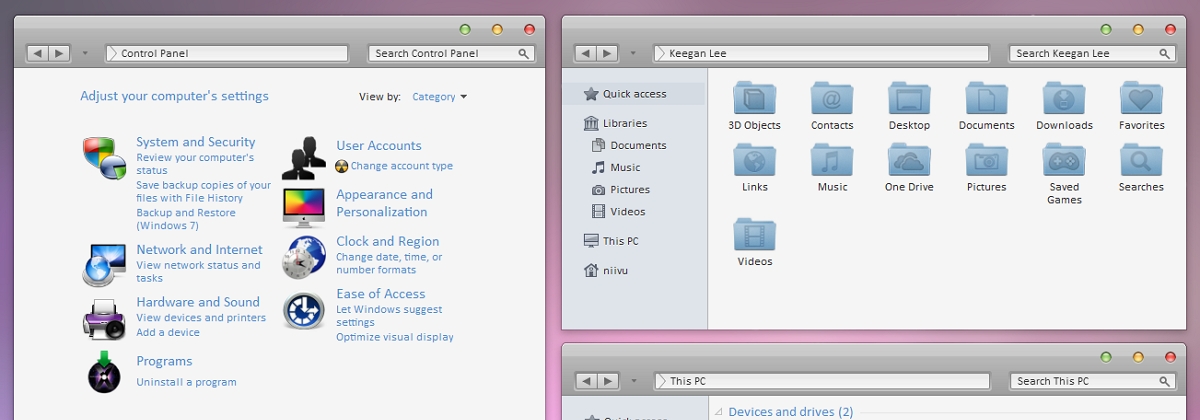Viewport: 1200px width, 420px height.
Task: Click the Control Panel address bar
Action: click(x=226, y=54)
